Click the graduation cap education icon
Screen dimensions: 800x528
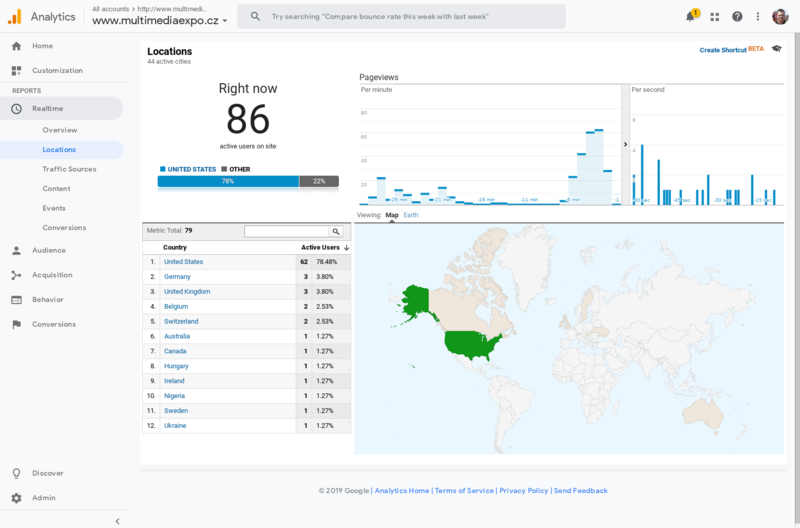tap(776, 49)
